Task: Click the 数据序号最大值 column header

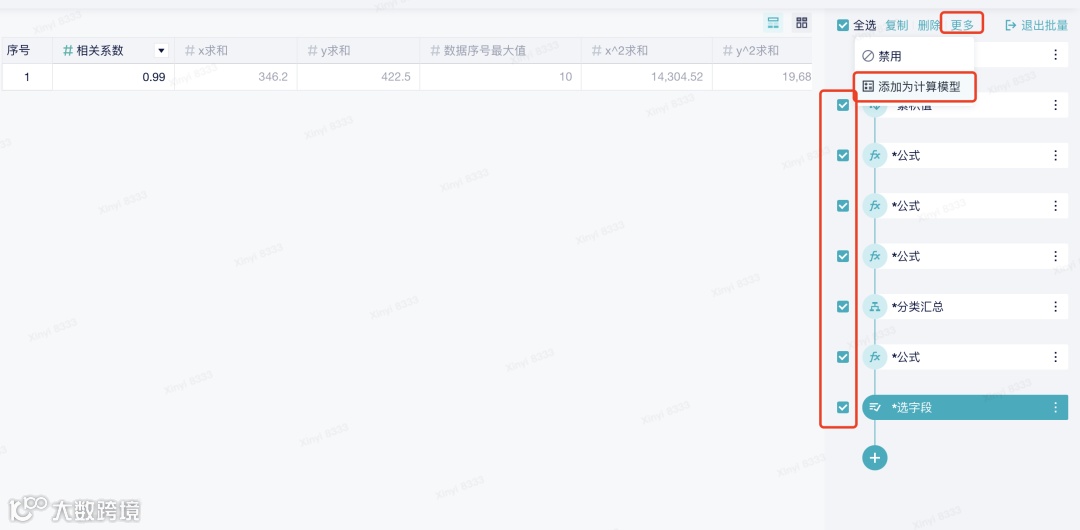Action: (x=501, y=50)
